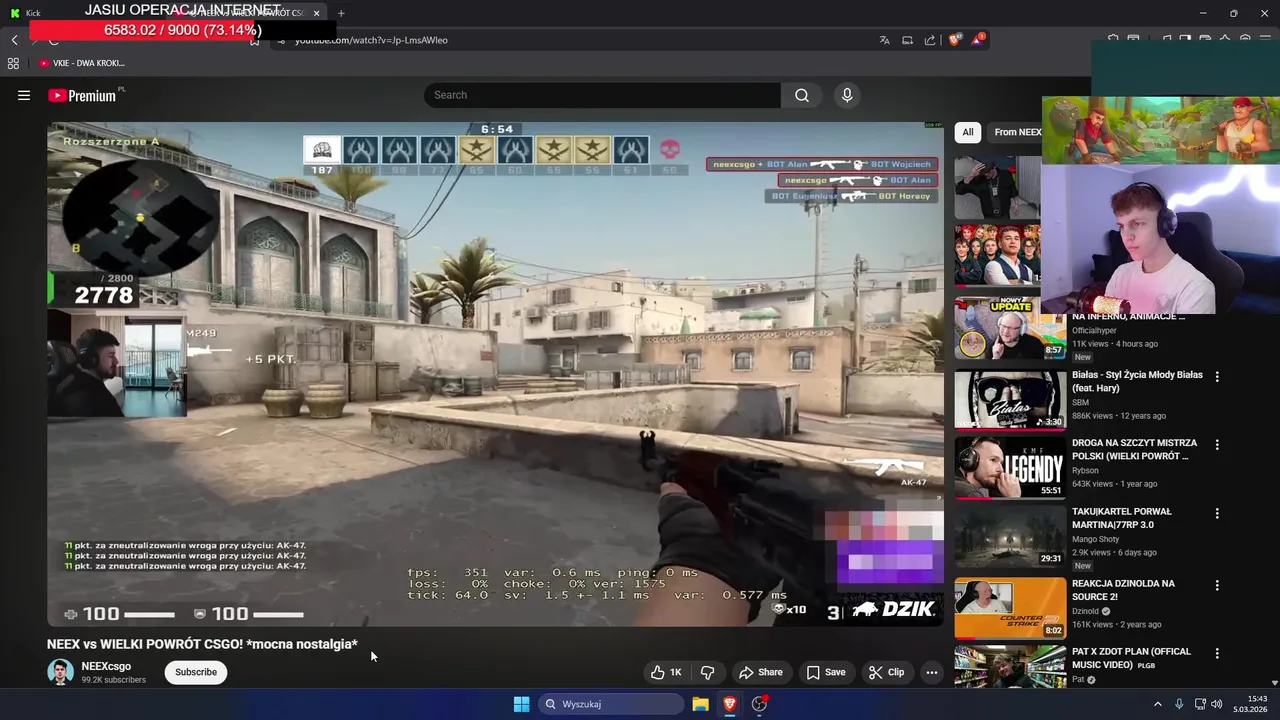
Task: Save the video to a playlist
Action: (x=826, y=672)
